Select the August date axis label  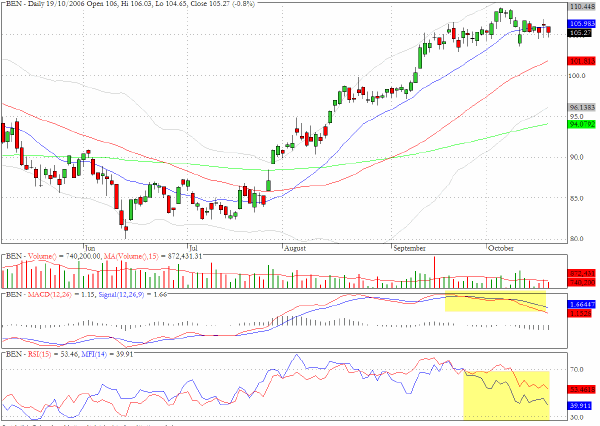tap(295, 248)
